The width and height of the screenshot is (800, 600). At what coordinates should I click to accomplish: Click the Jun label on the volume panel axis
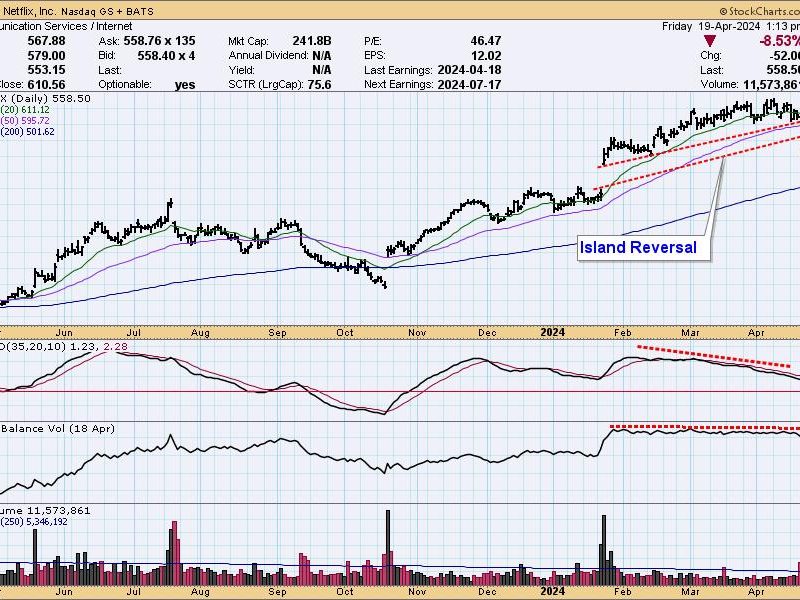[64, 592]
